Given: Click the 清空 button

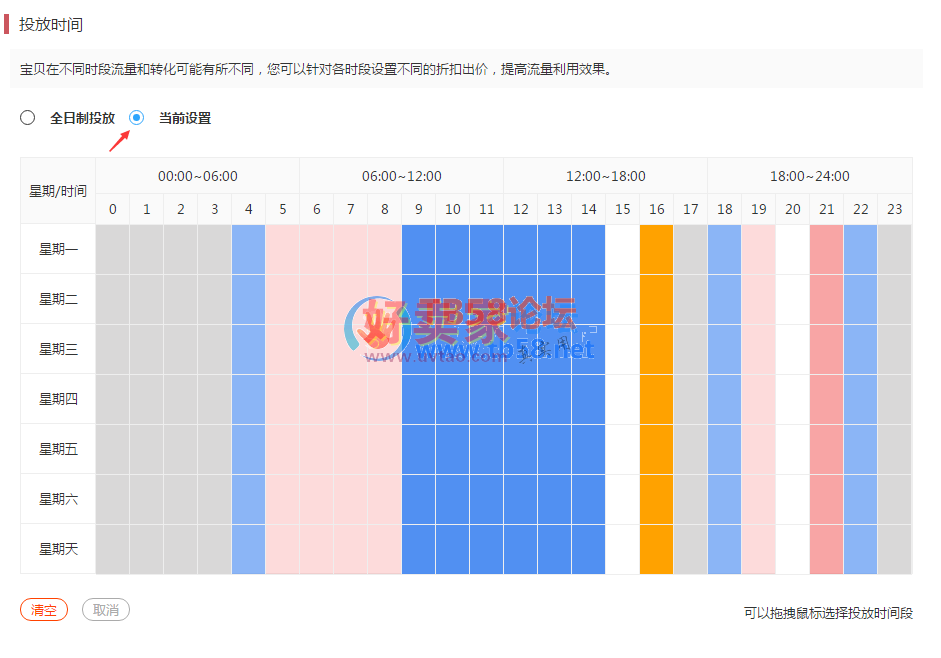Looking at the screenshot, I should tap(44, 610).
